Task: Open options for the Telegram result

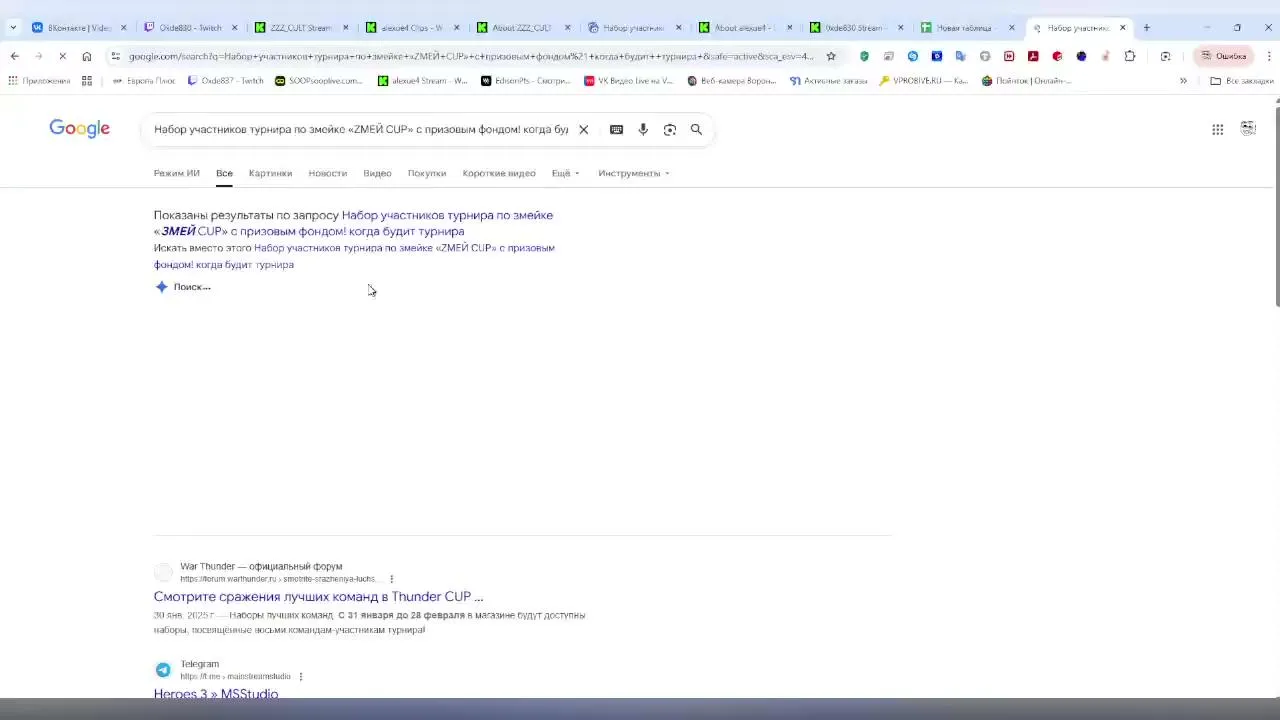Action: (300, 677)
